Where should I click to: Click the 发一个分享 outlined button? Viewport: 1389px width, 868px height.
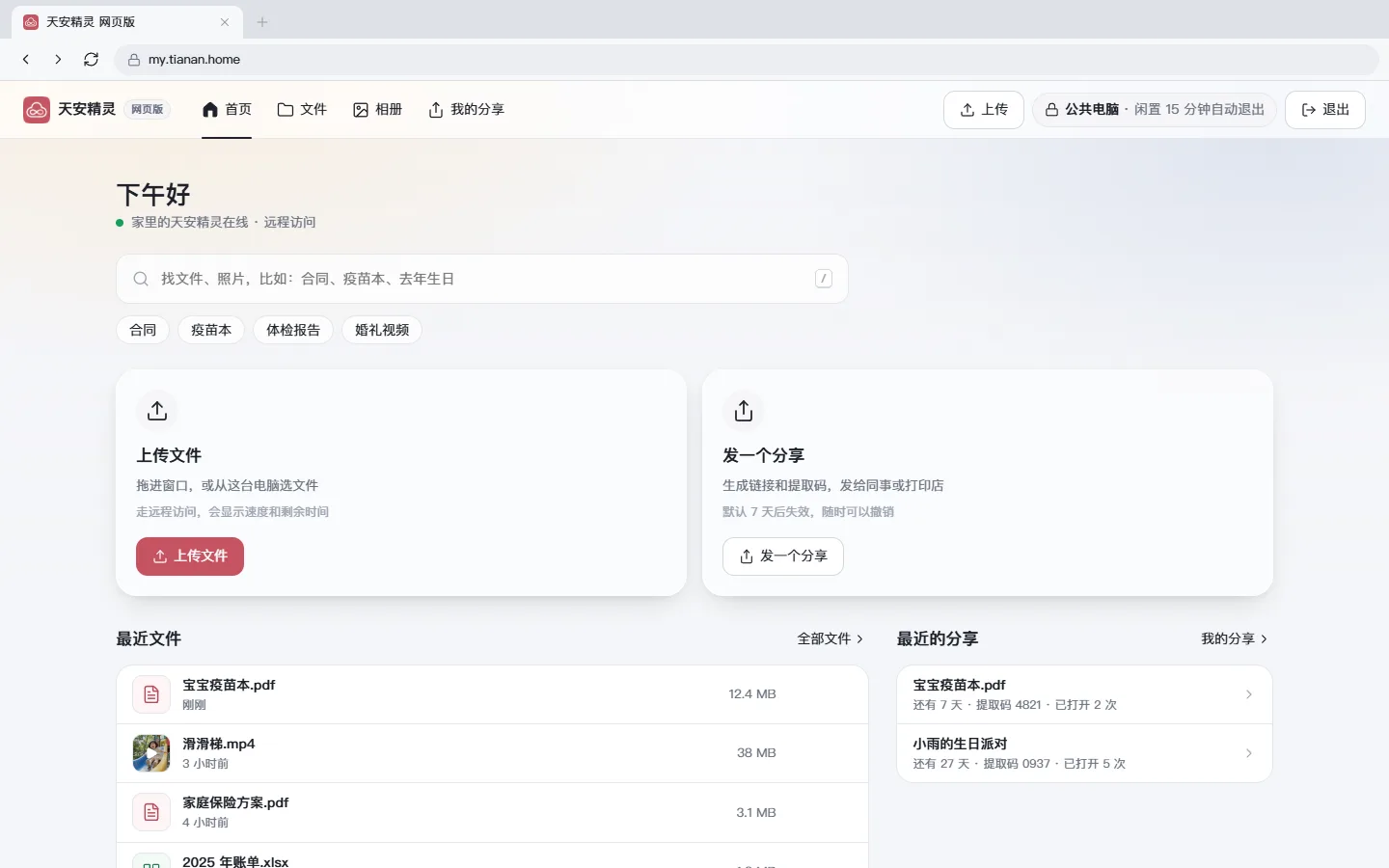pyautogui.click(x=783, y=556)
